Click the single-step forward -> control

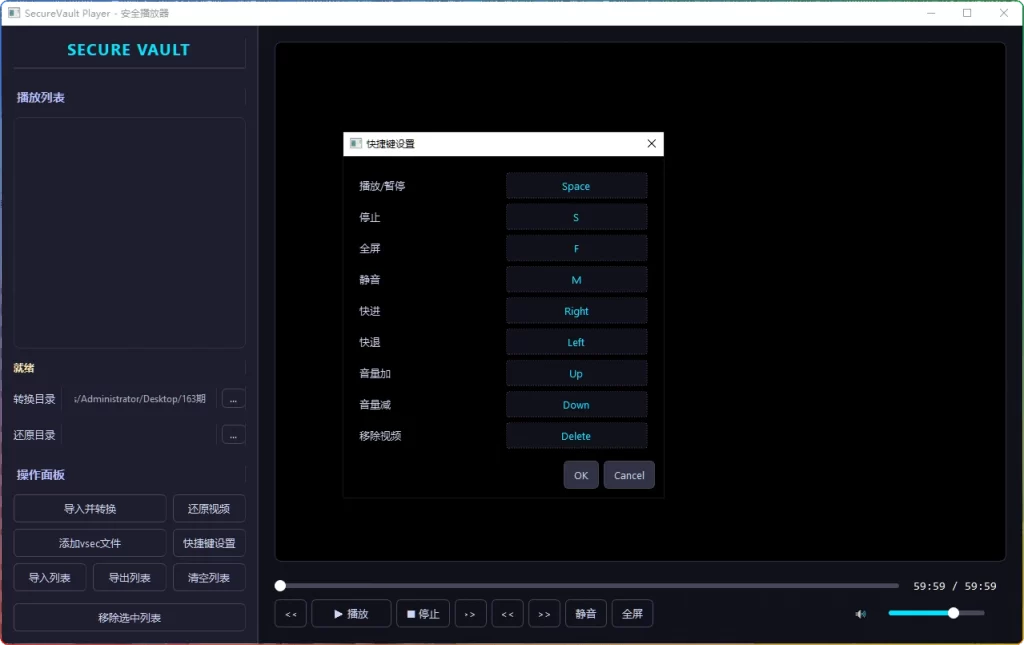[470, 613]
